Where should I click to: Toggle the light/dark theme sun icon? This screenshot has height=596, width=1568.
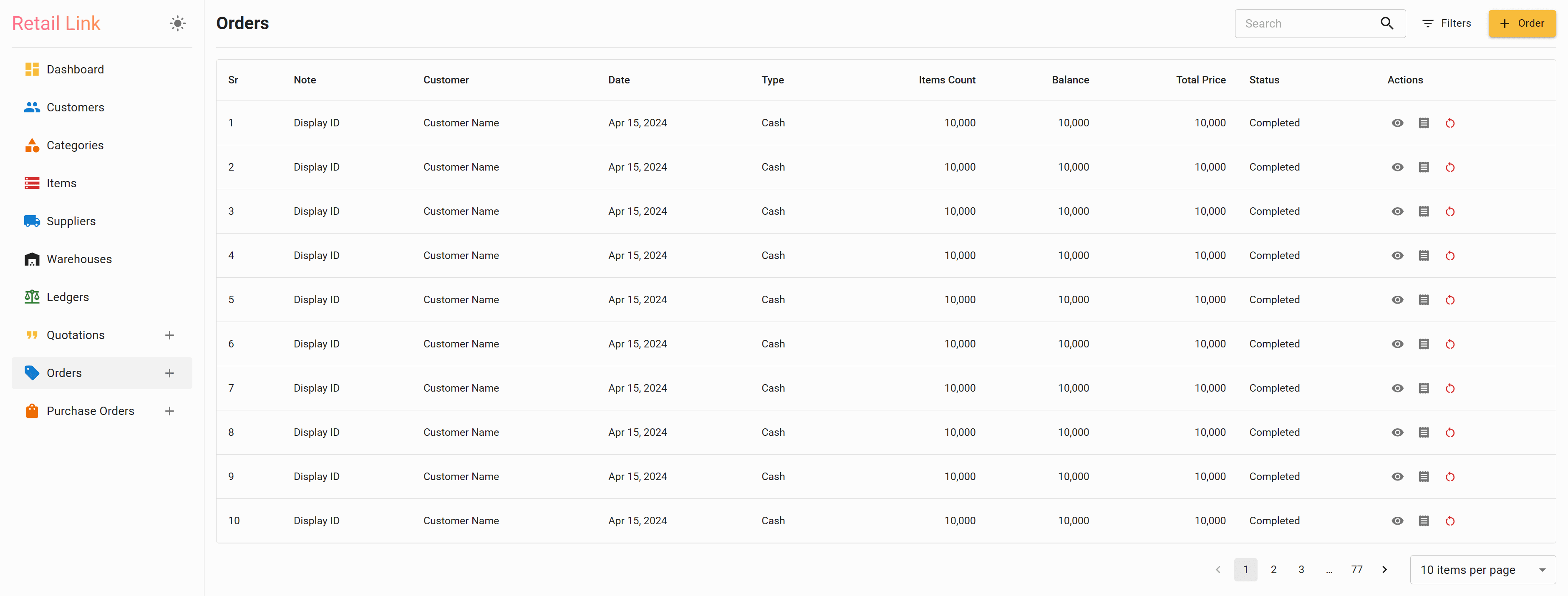click(177, 24)
